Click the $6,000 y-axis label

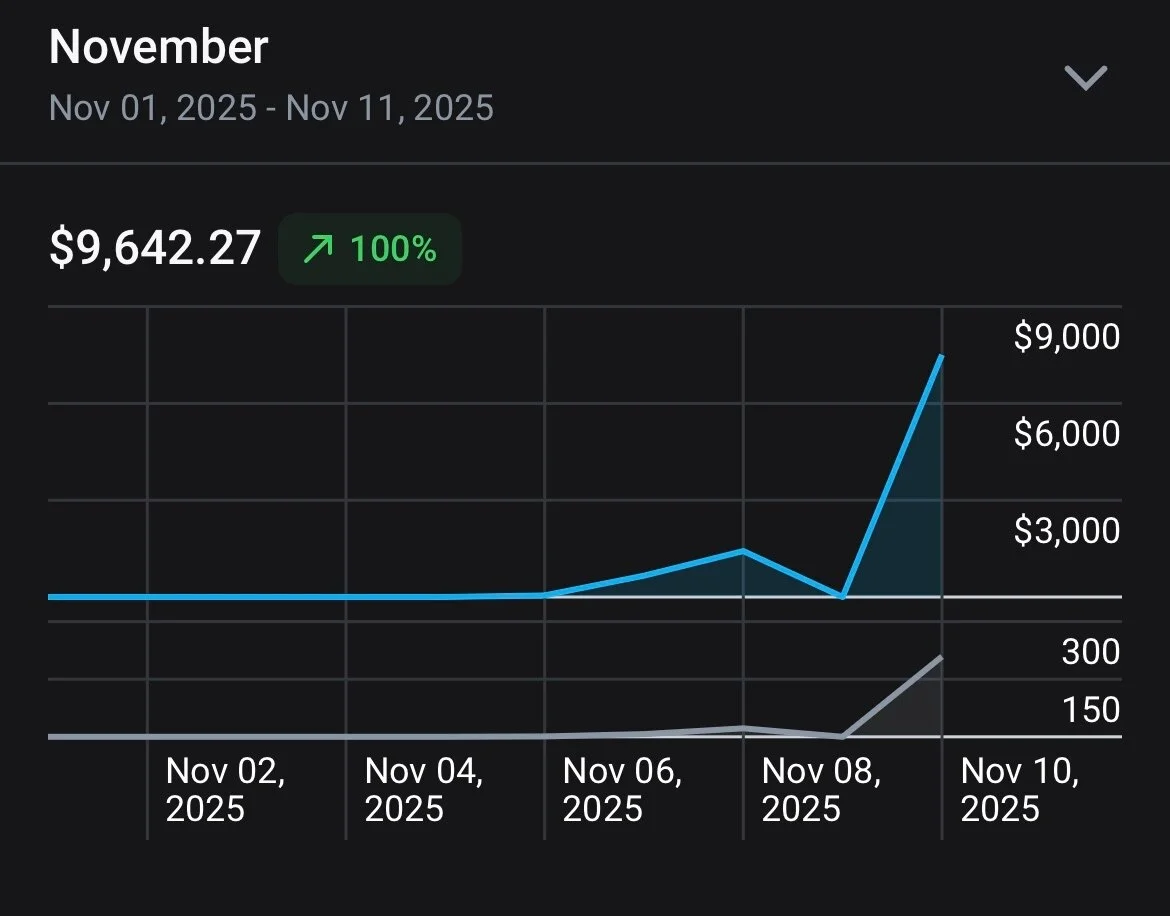(x=1066, y=434)
